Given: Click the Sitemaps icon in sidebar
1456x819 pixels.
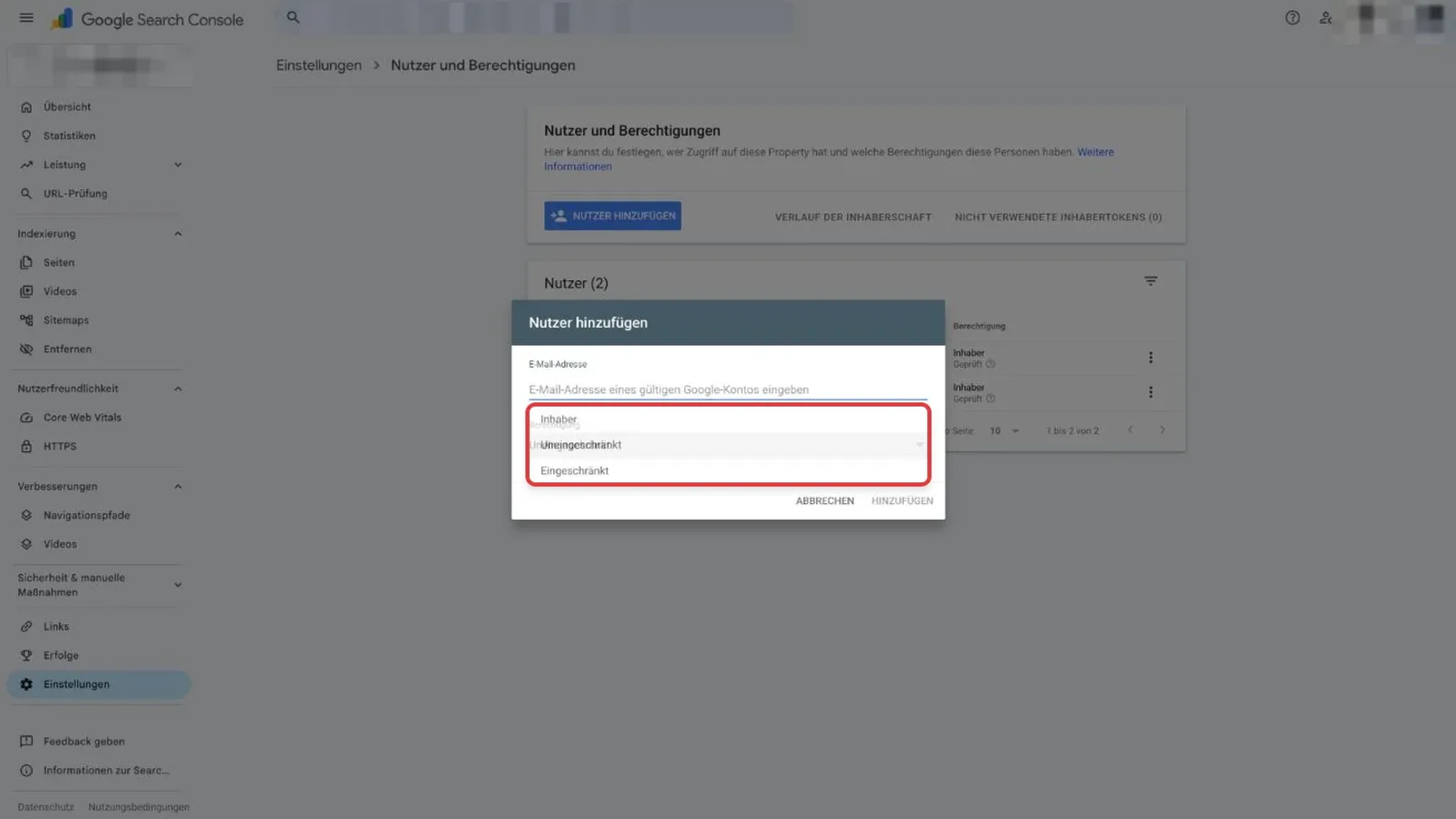Looking at the screenshot, I should point(26,320).
